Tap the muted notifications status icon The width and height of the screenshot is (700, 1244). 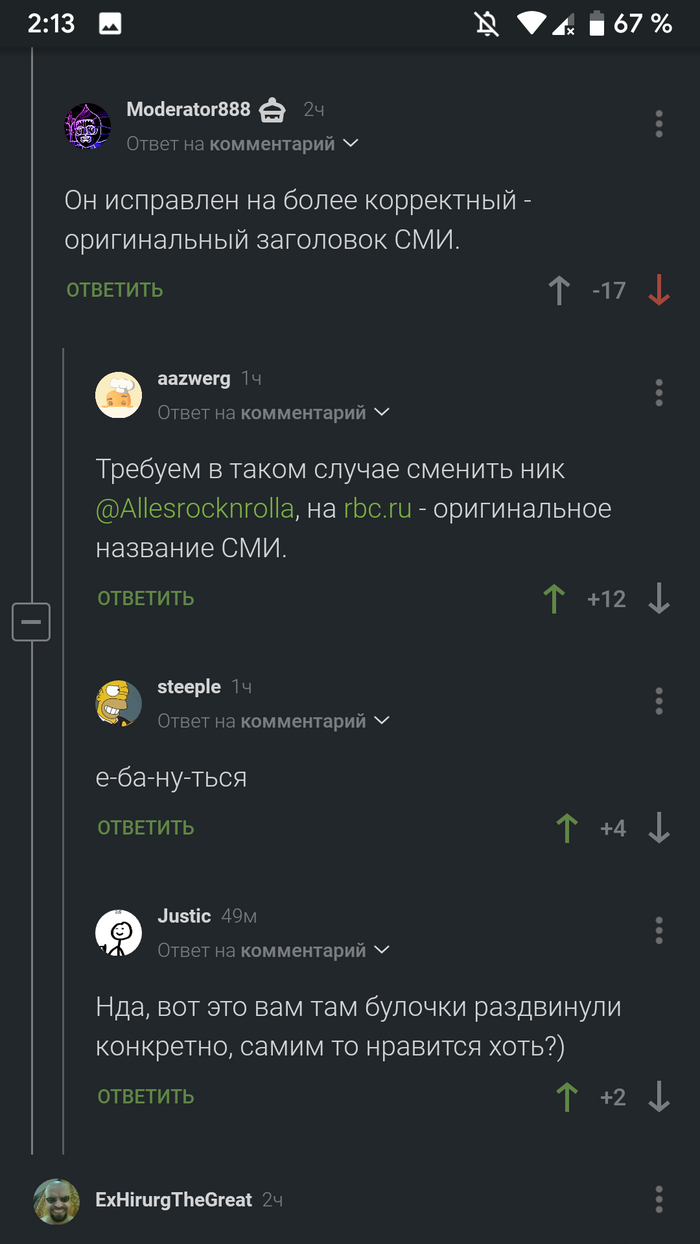point(487,24)
